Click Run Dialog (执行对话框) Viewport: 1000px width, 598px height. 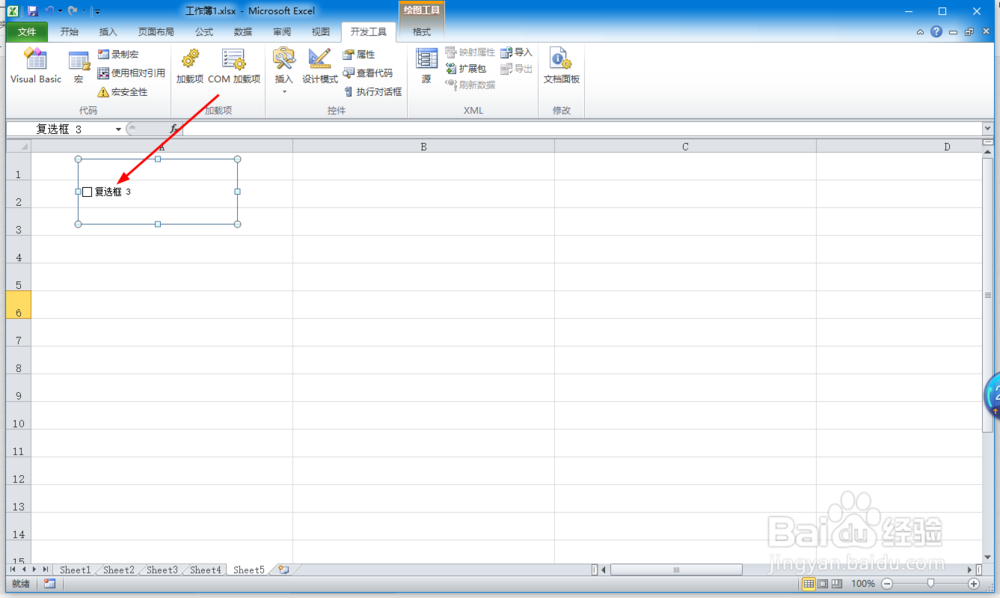372,92
